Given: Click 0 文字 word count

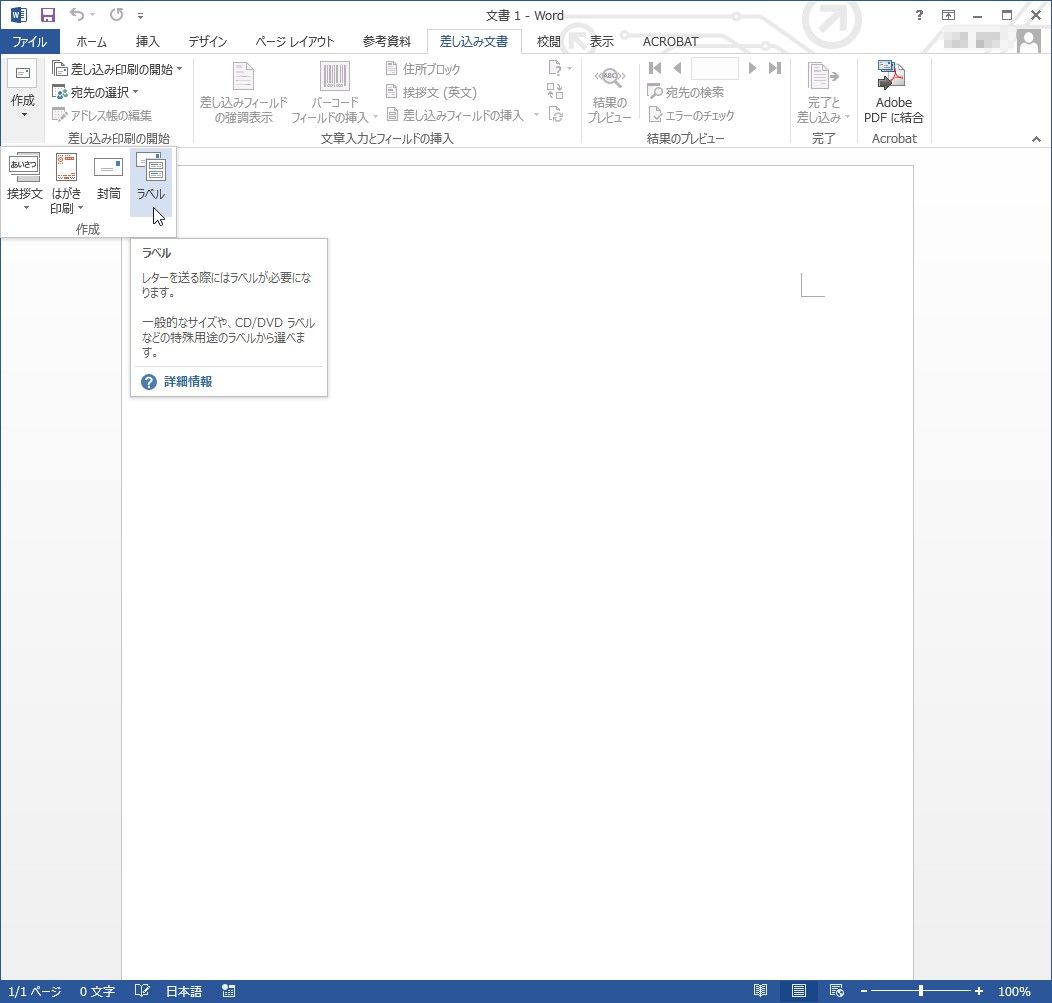Looking at the screenshot, I should coord(97,992).
